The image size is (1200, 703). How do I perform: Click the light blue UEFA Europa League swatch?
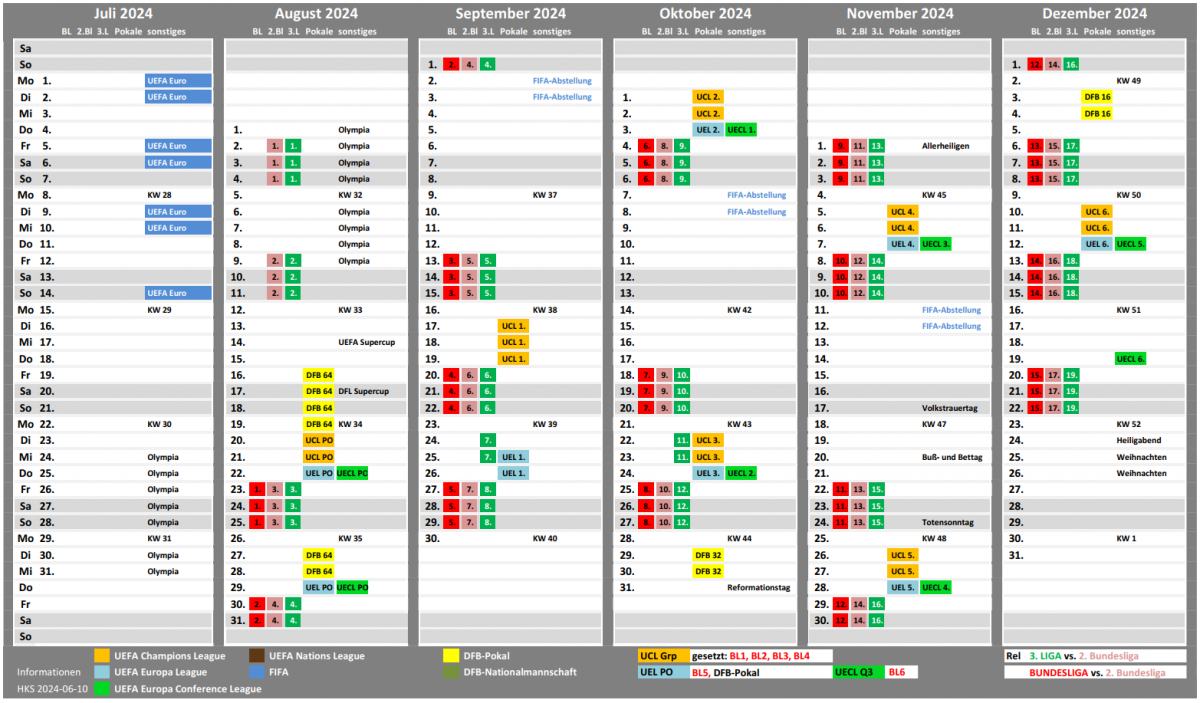tap(102, 672)
